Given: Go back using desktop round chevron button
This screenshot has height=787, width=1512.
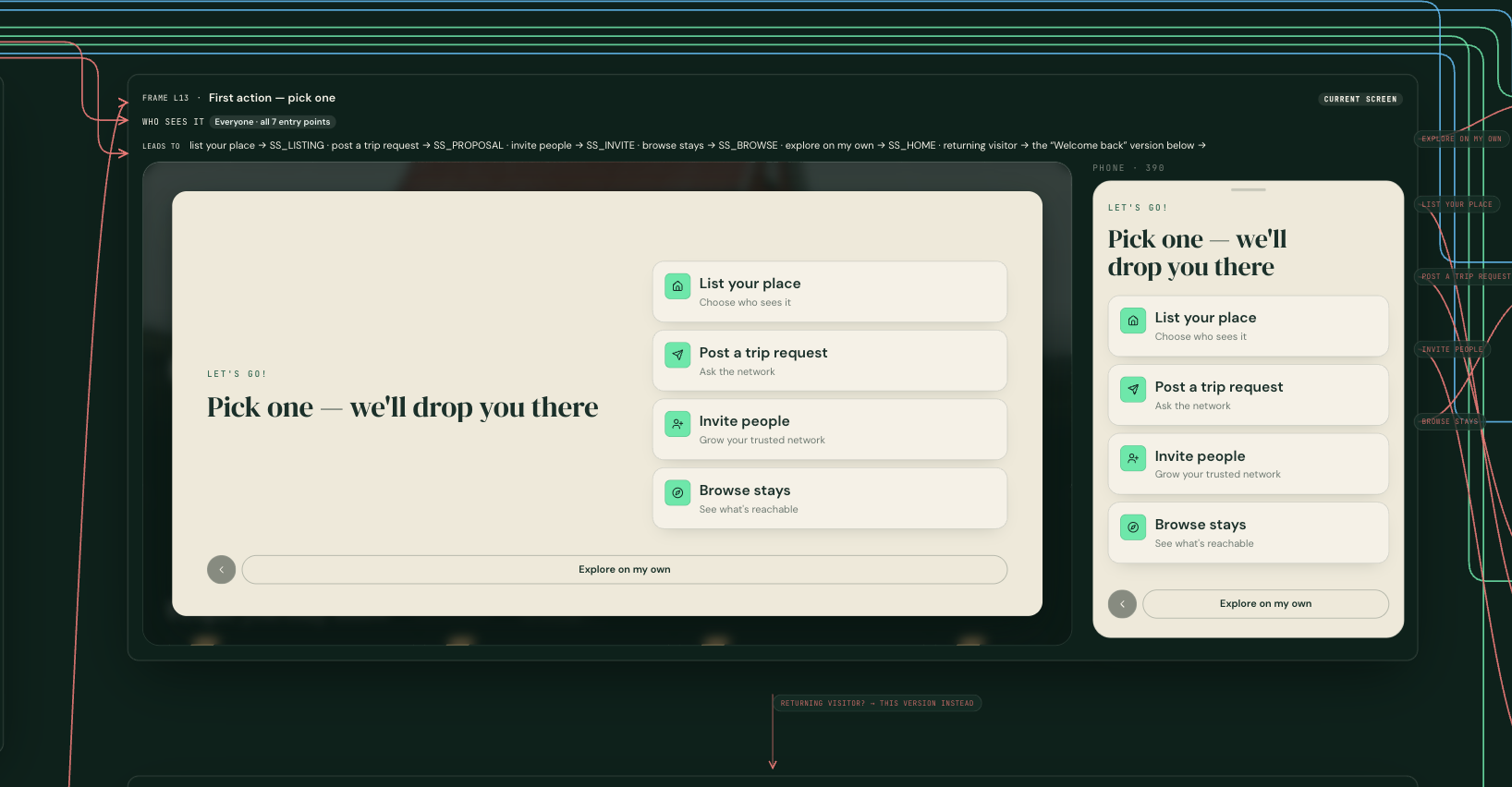Looking at the screenshot, I should 222,570.
